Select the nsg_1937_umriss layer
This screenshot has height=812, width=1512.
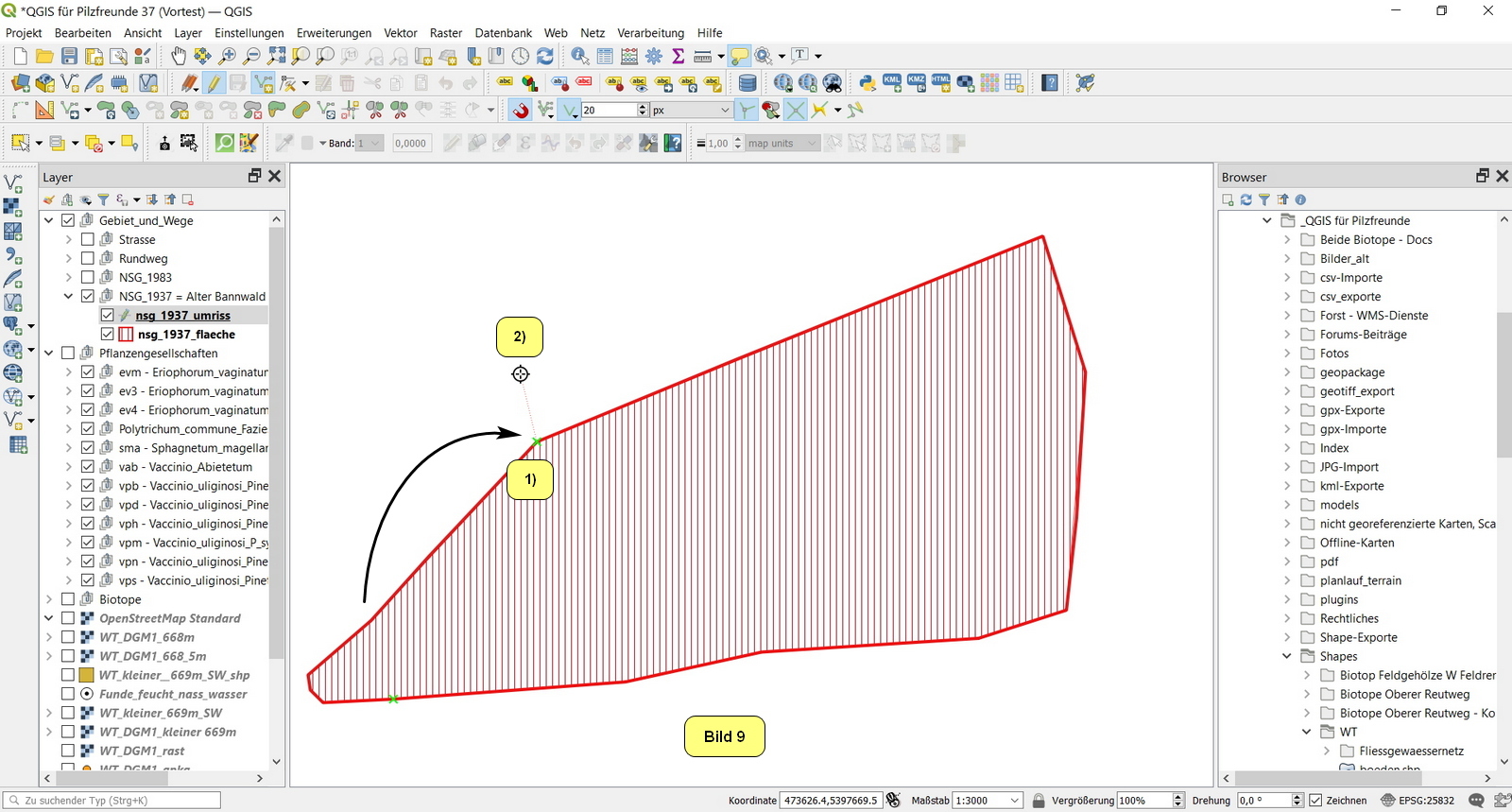(182, 316)
